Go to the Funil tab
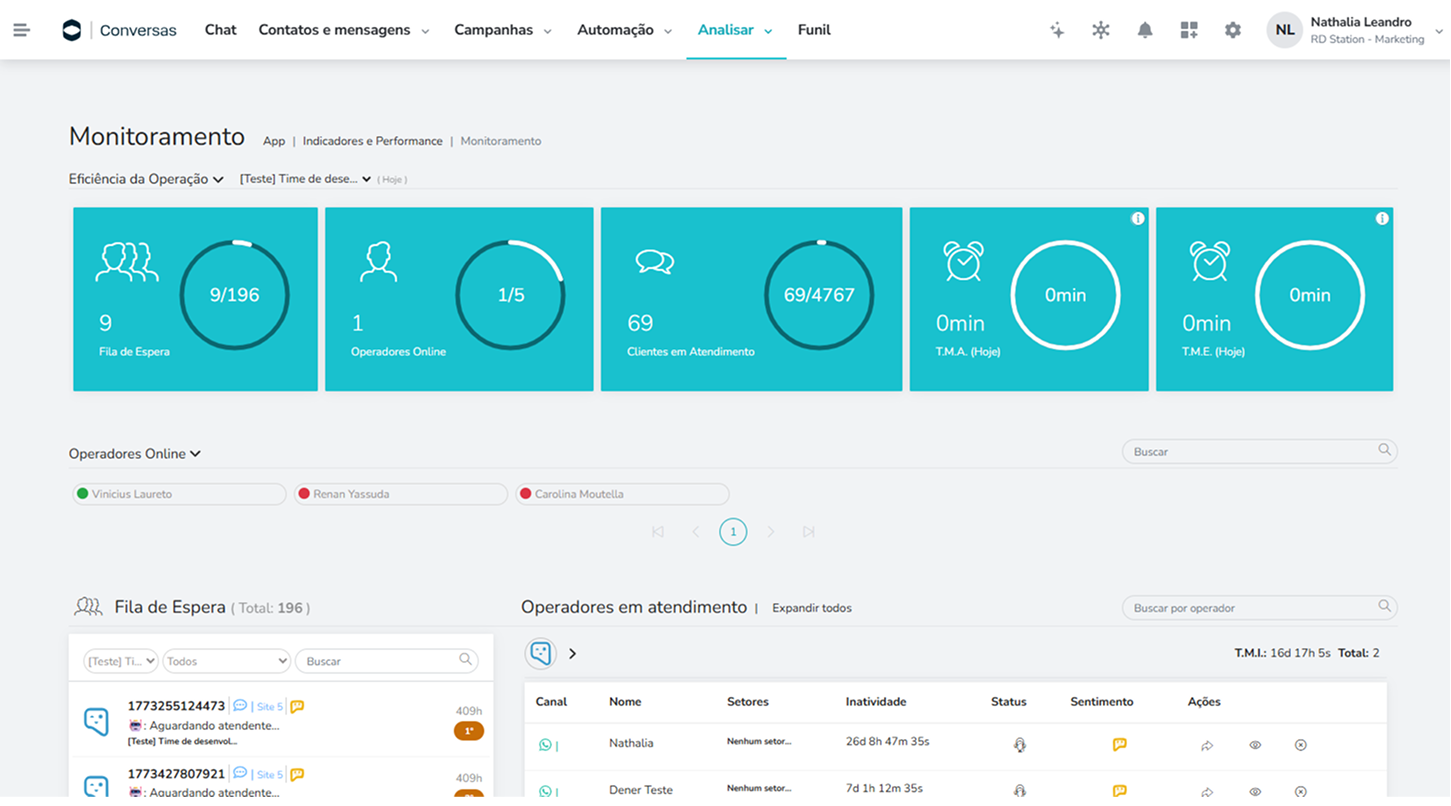The height and width of the screenshot is (806, 1451). point(814,30)
